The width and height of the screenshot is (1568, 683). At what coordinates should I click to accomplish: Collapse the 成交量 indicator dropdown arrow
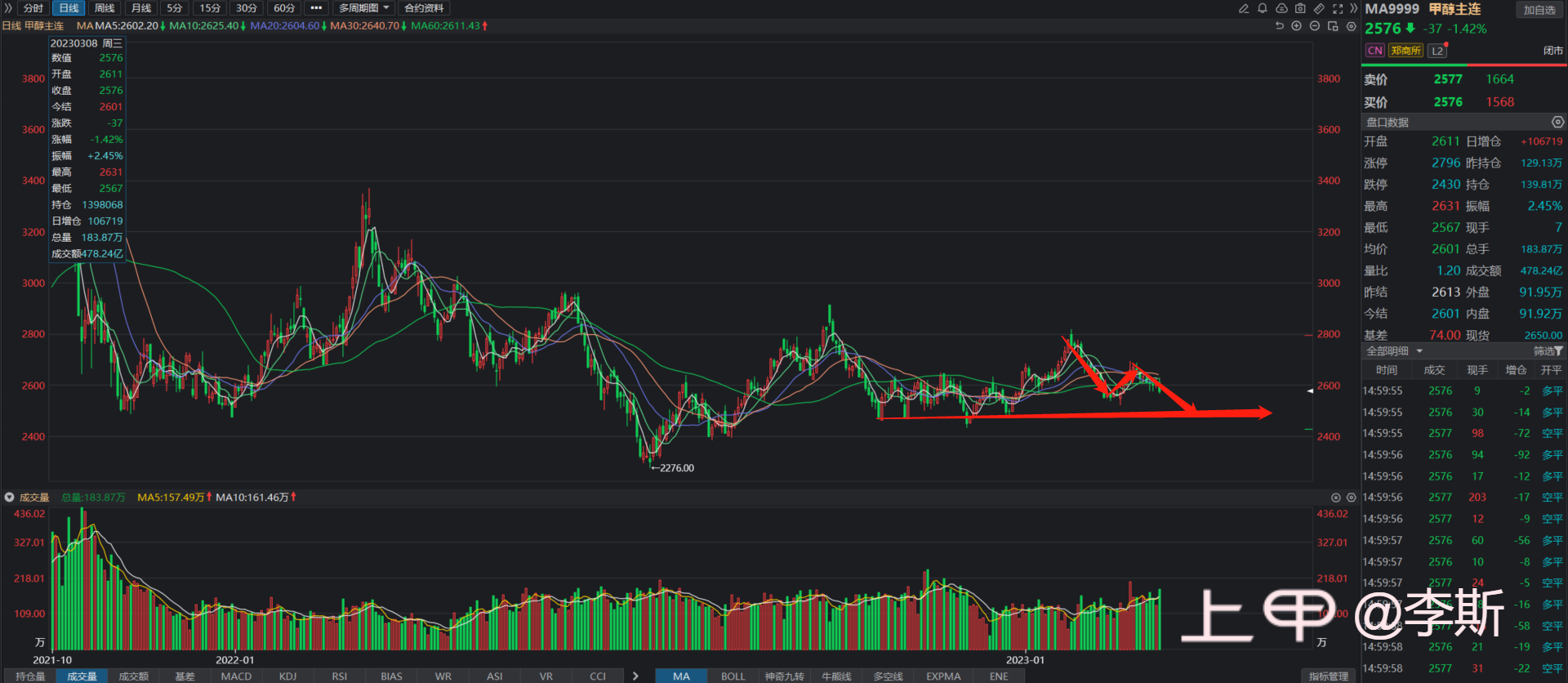coord(10,498)
